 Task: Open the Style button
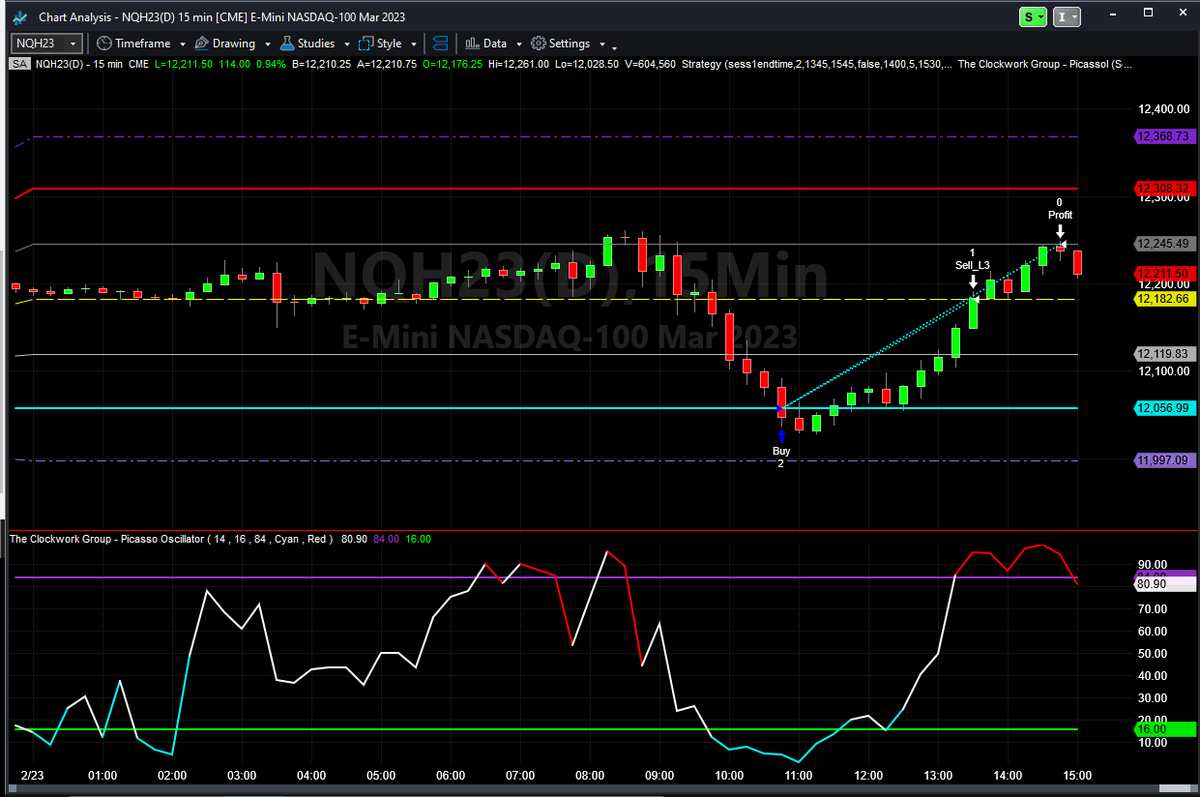click(381, 44)
